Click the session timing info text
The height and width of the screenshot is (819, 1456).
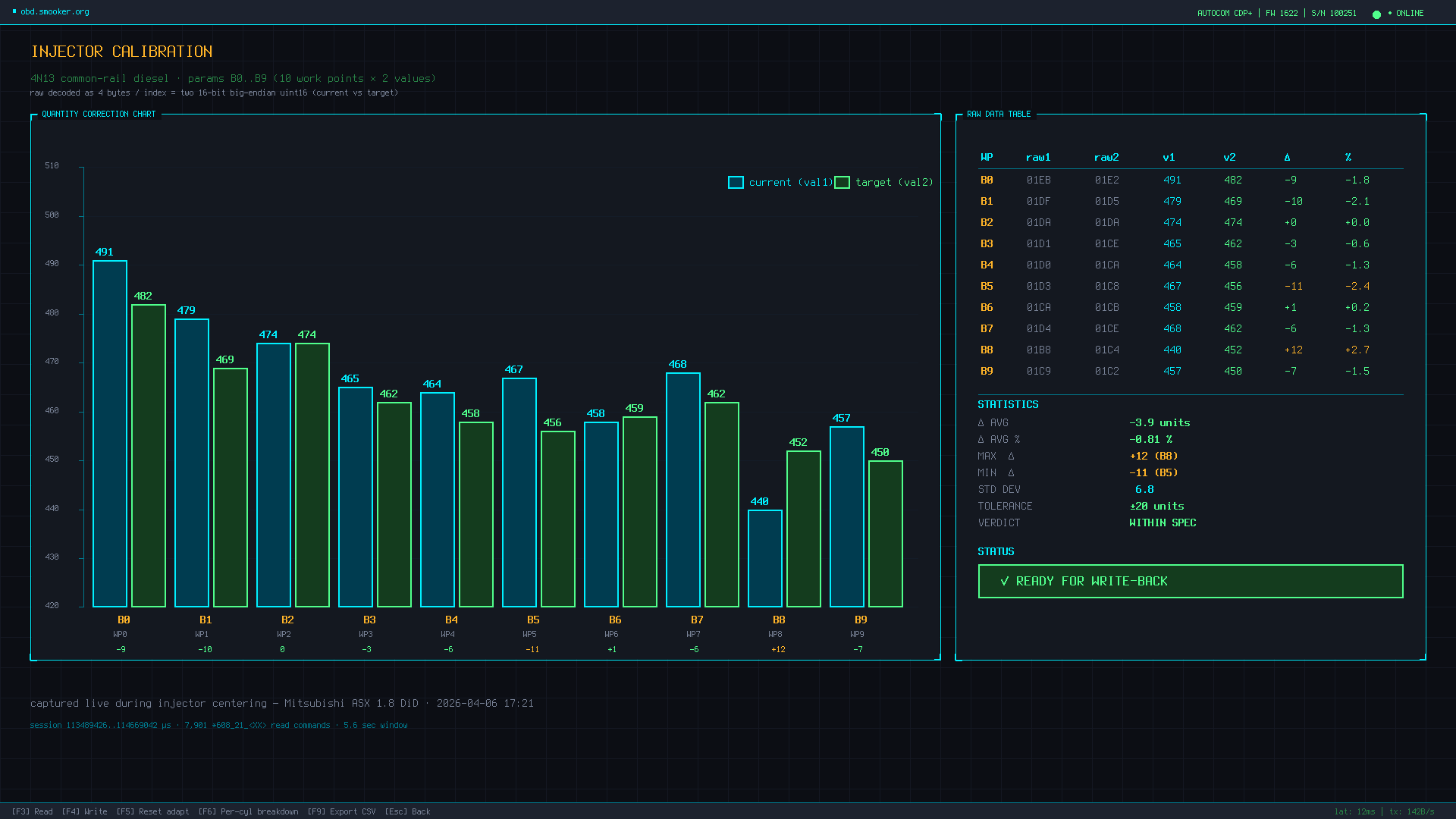point(218,725)
